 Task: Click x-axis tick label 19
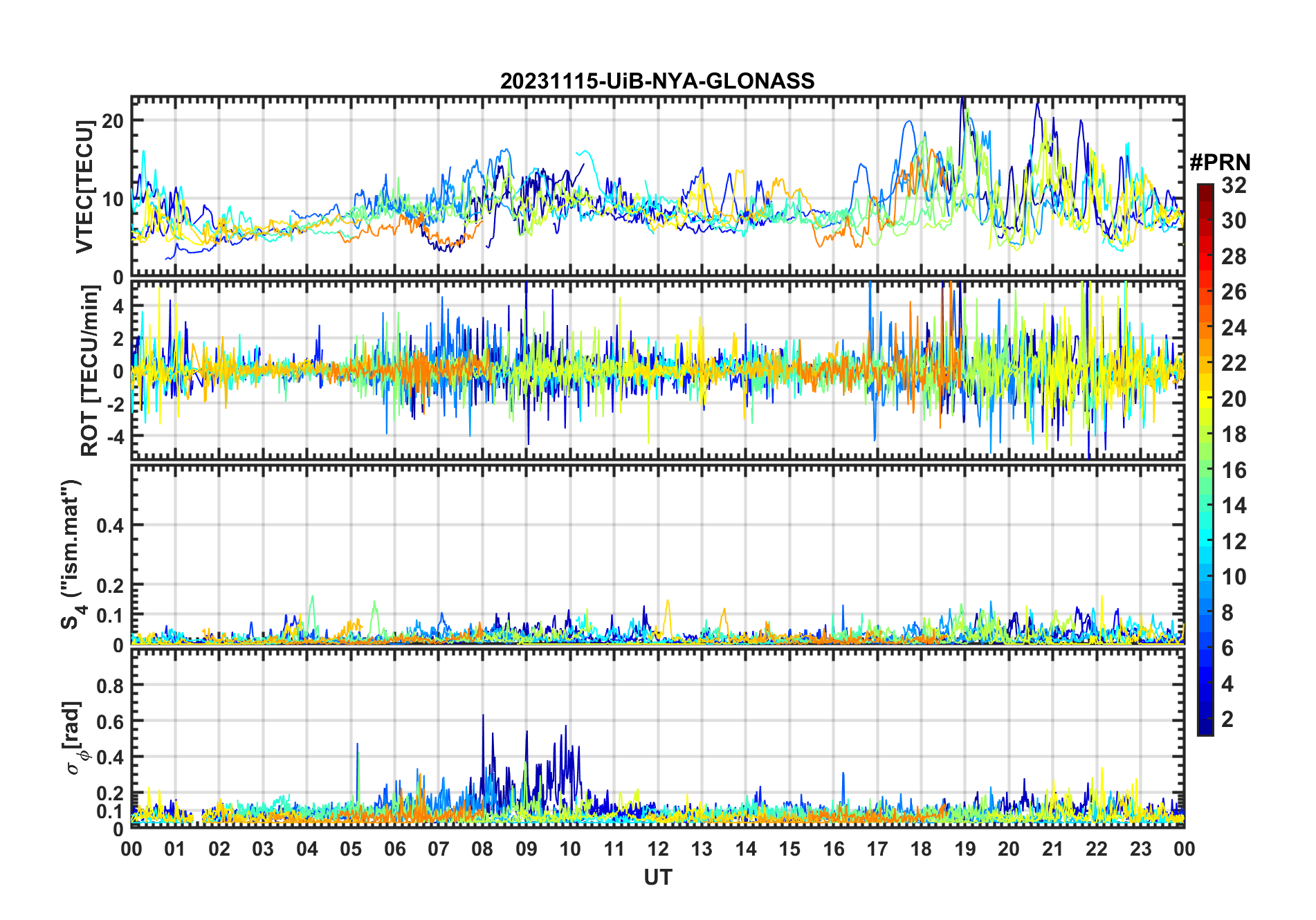point(965,849)
